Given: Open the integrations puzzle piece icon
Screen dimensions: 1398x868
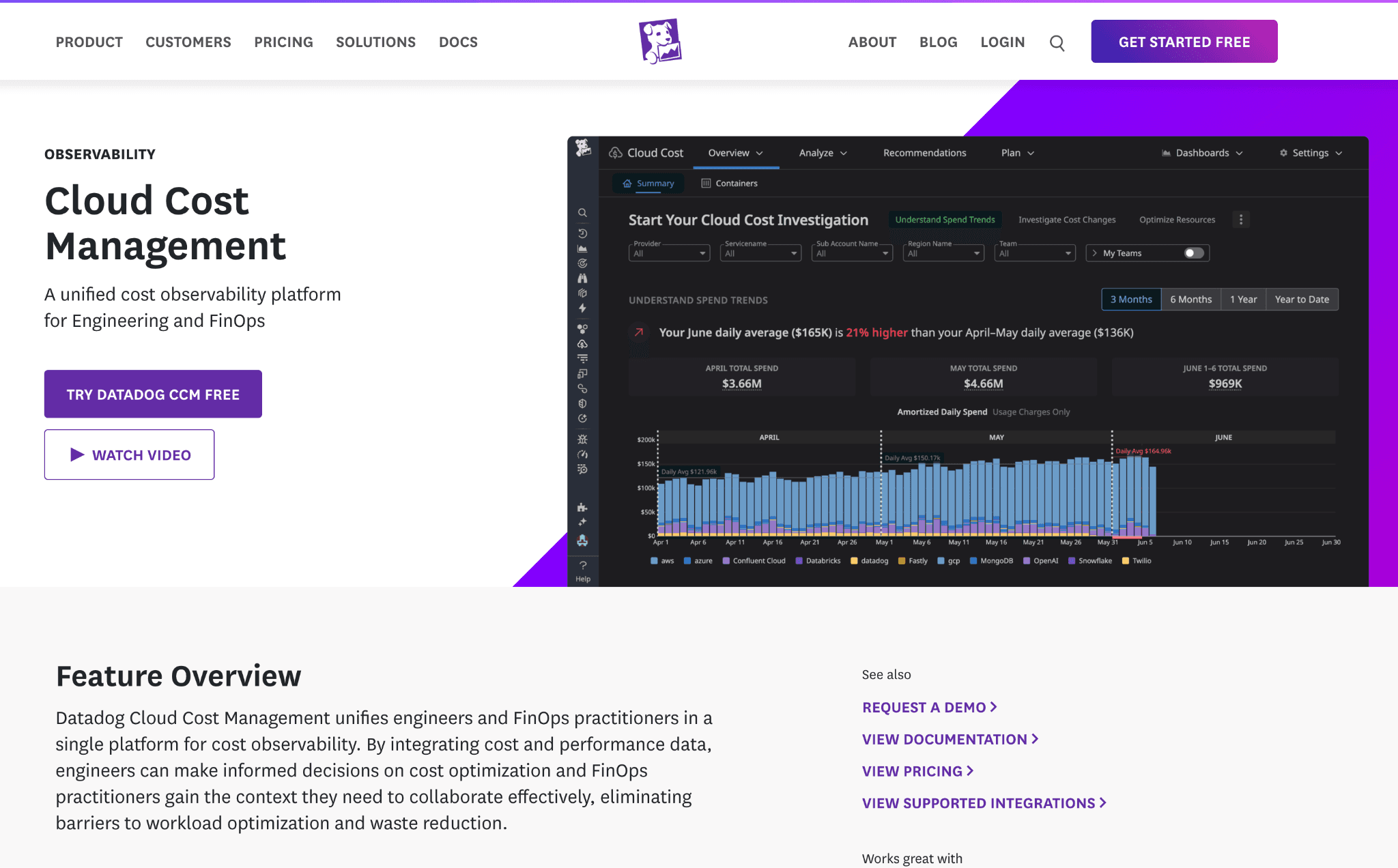Looking at the screenshot, I should tap(582, 508).
